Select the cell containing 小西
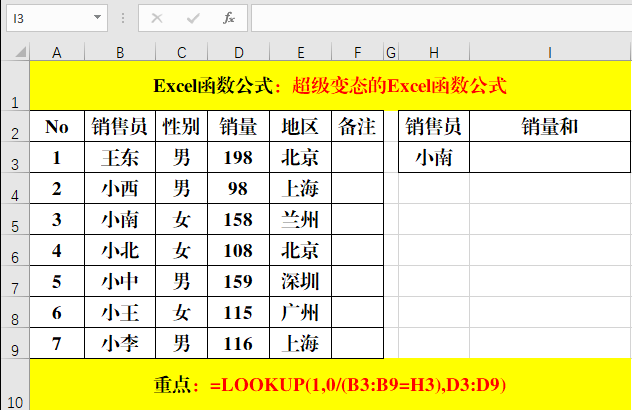The image size is (632, 410). point(120,188)
